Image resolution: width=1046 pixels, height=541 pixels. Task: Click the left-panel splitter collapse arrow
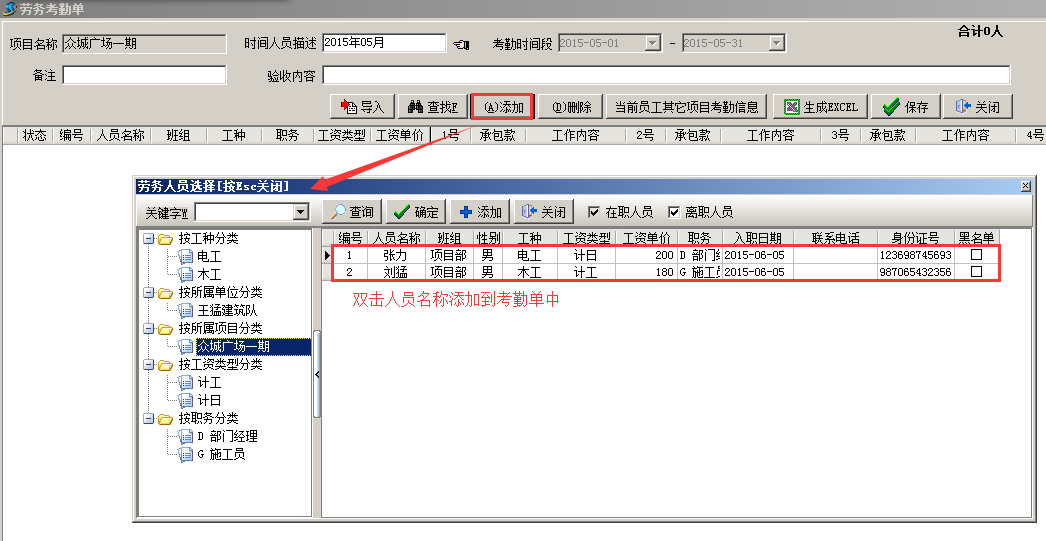(317, 374)
